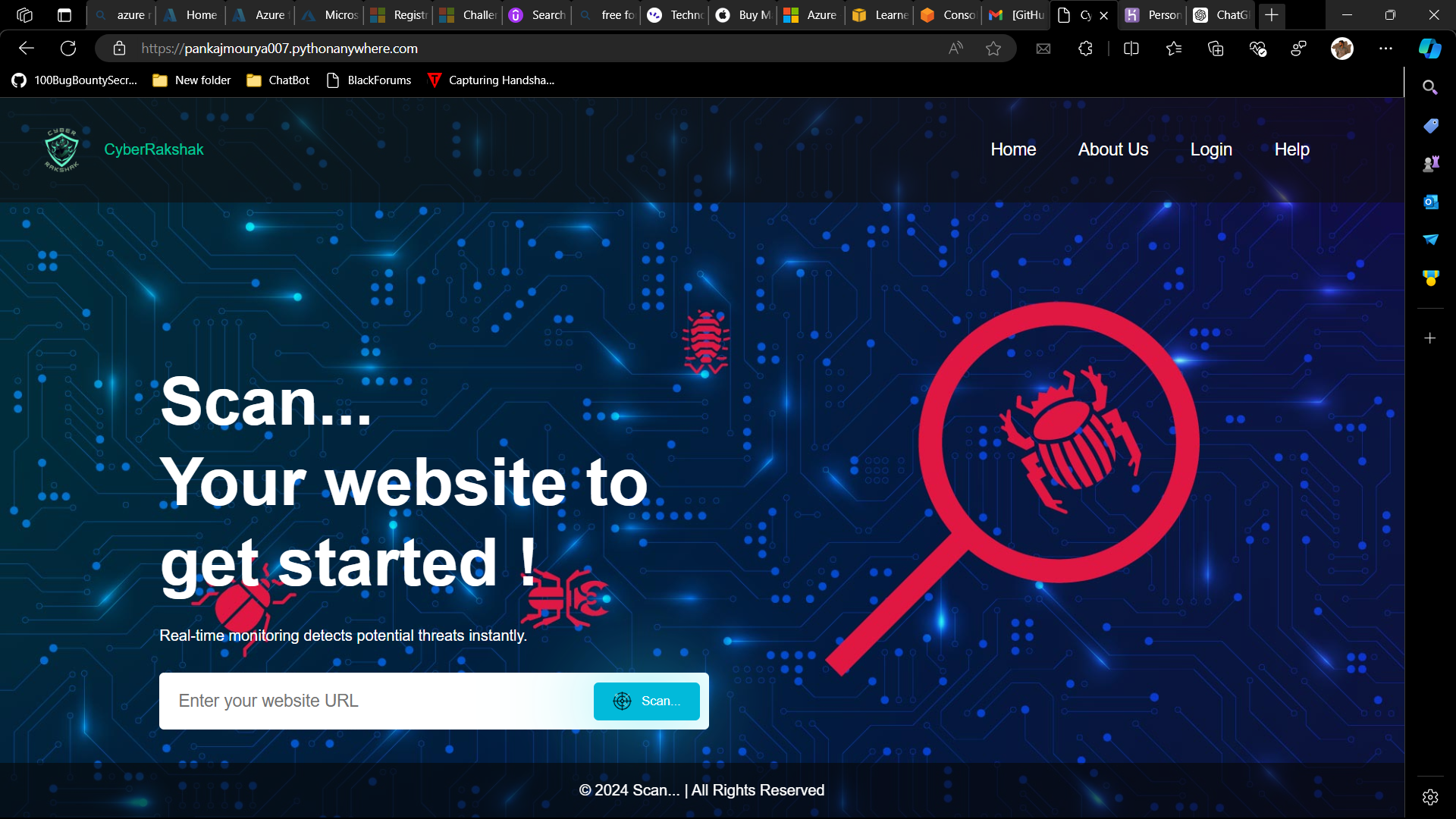The width and height of the screenshot is (1456, 819).
Task: Click the CyberRakshak shield logo
Action: [61, 149]
